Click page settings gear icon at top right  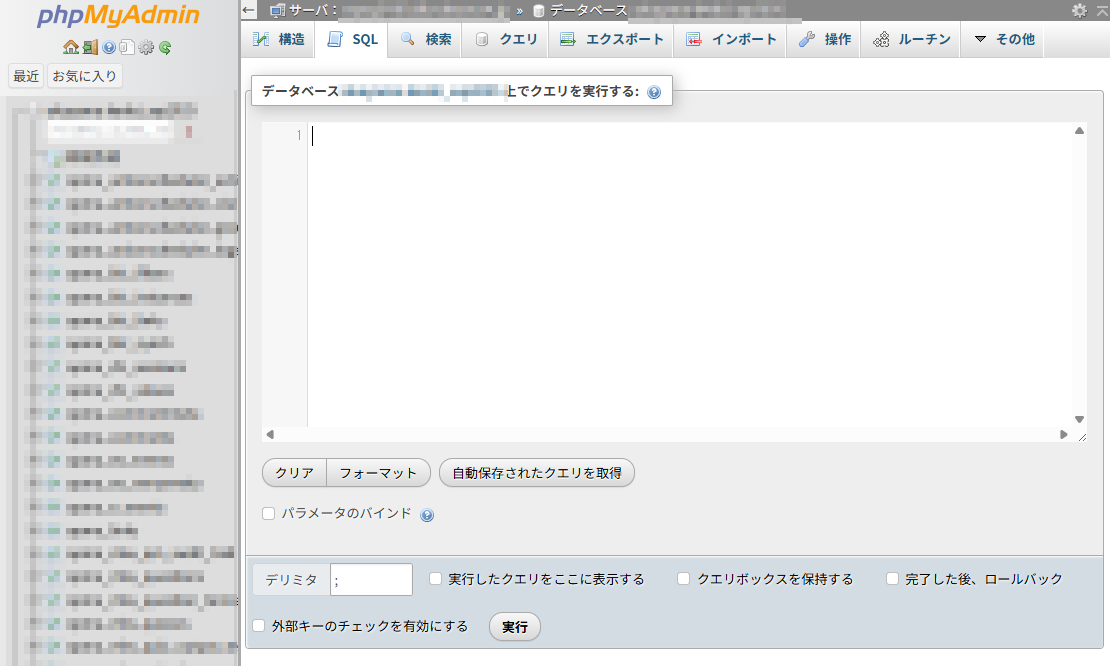(1079, 11)
